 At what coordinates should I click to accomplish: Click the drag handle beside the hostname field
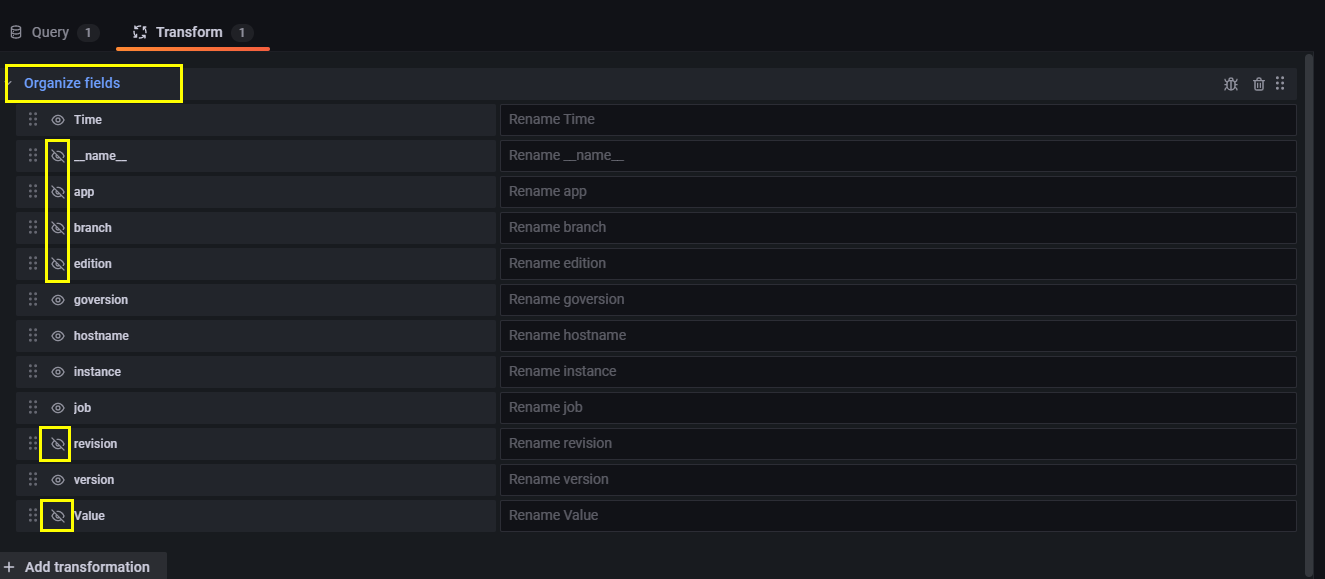coord(33,335)
